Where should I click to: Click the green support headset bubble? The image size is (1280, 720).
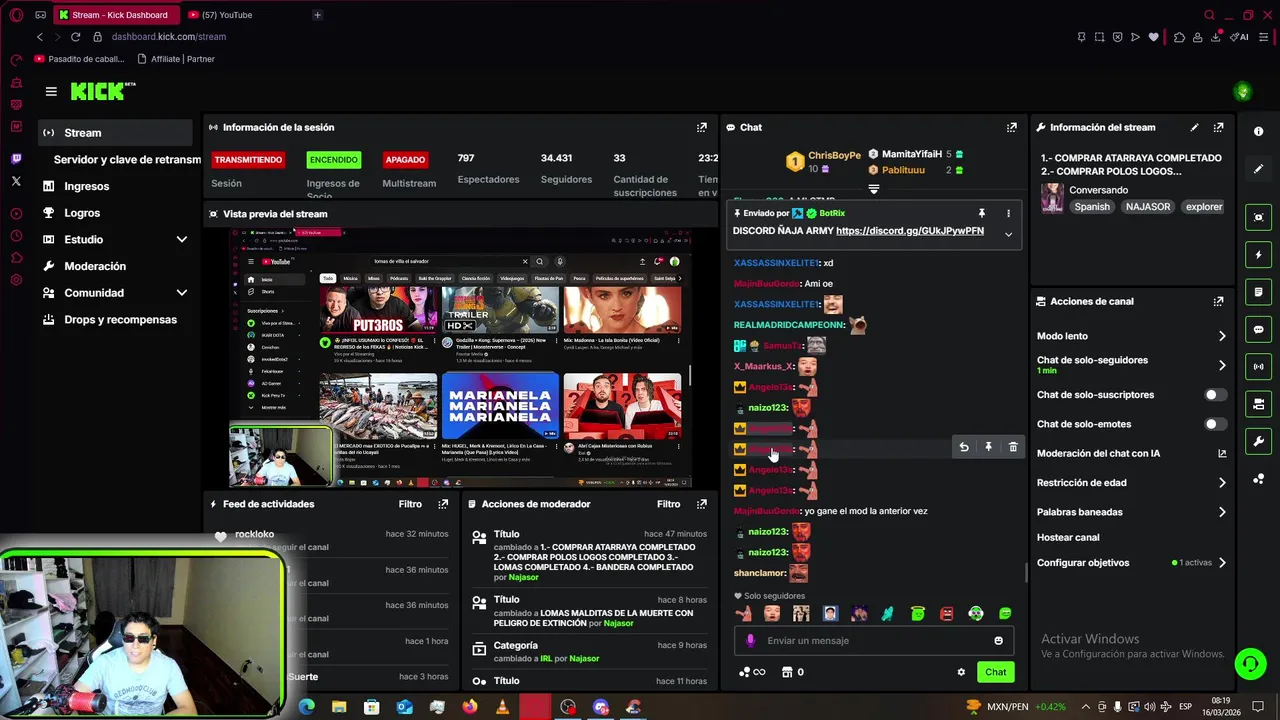coord(1249,663)
